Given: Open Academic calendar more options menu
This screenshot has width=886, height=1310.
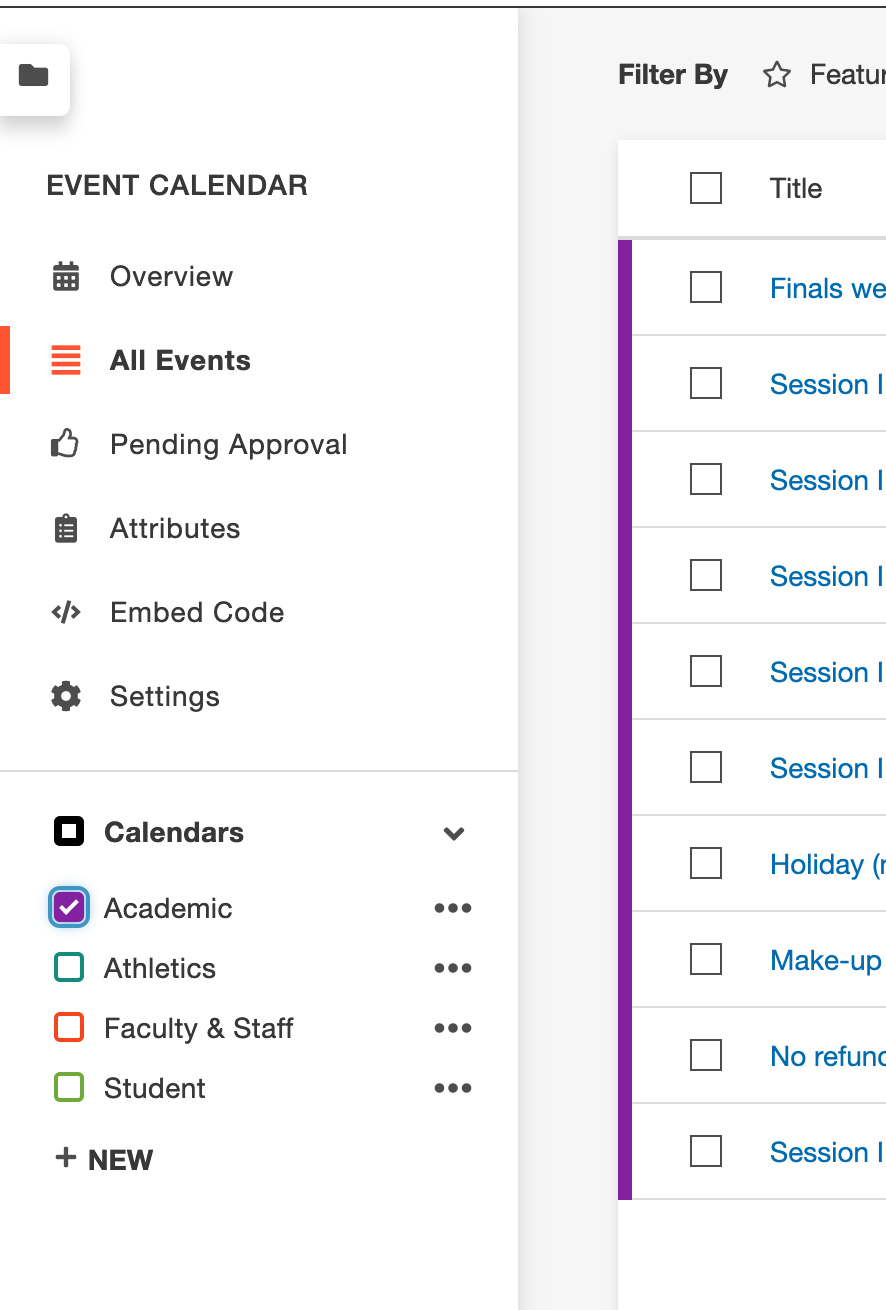Looking at the screenshot, I should coord(453,908).
